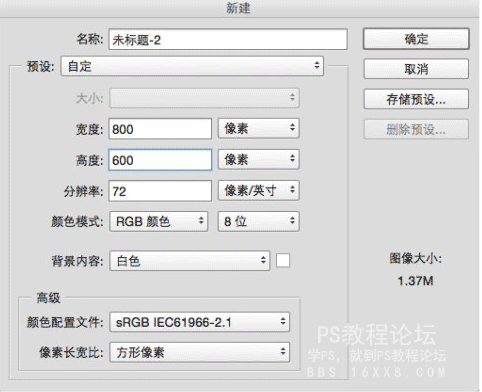Click the 名称: label
This screenshot has height=392, width=482.
click(x=90, y=39)
